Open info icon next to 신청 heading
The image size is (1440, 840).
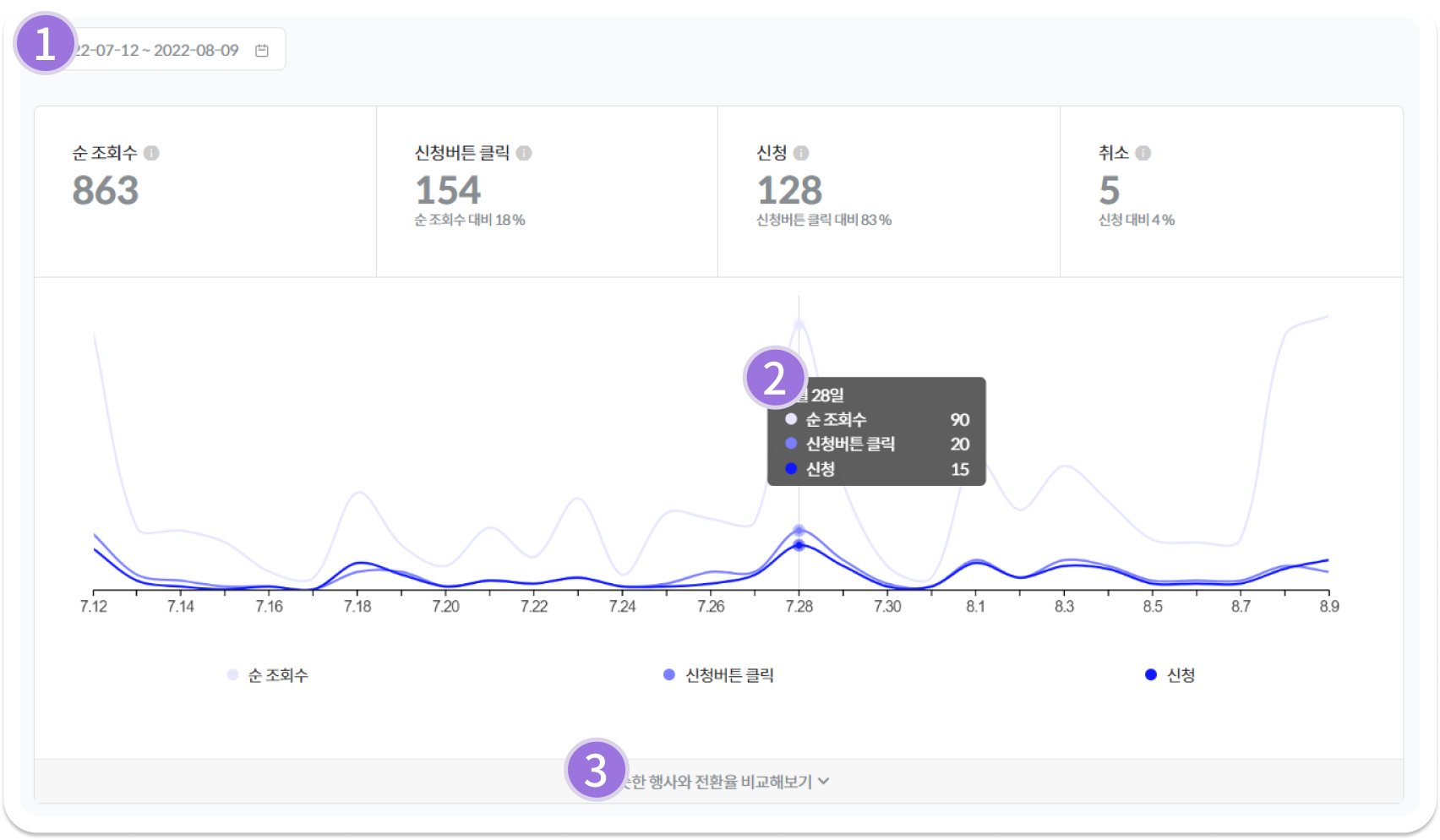801,153
